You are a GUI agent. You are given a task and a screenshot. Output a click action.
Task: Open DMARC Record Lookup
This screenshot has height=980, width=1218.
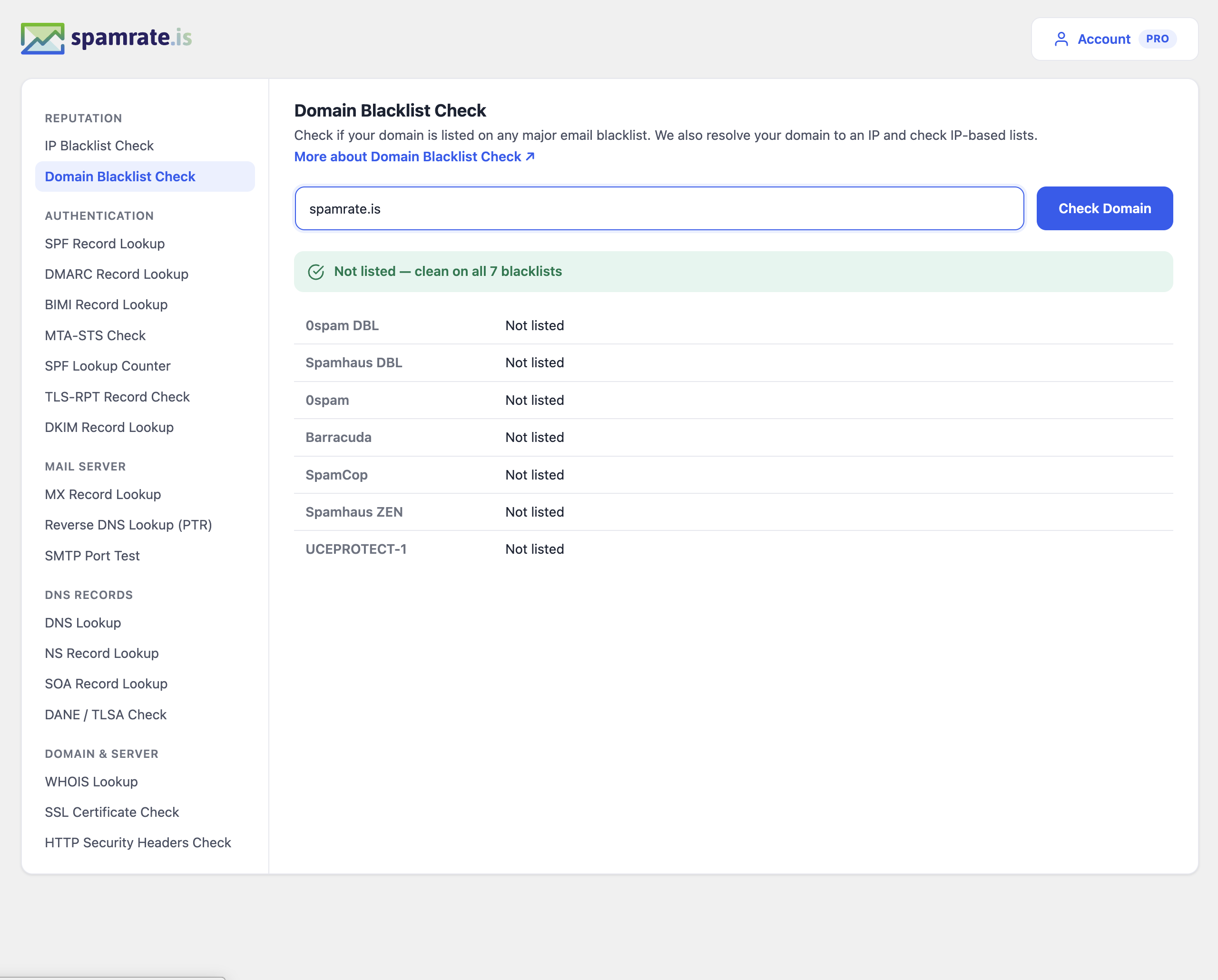click(x=117, y=274)
